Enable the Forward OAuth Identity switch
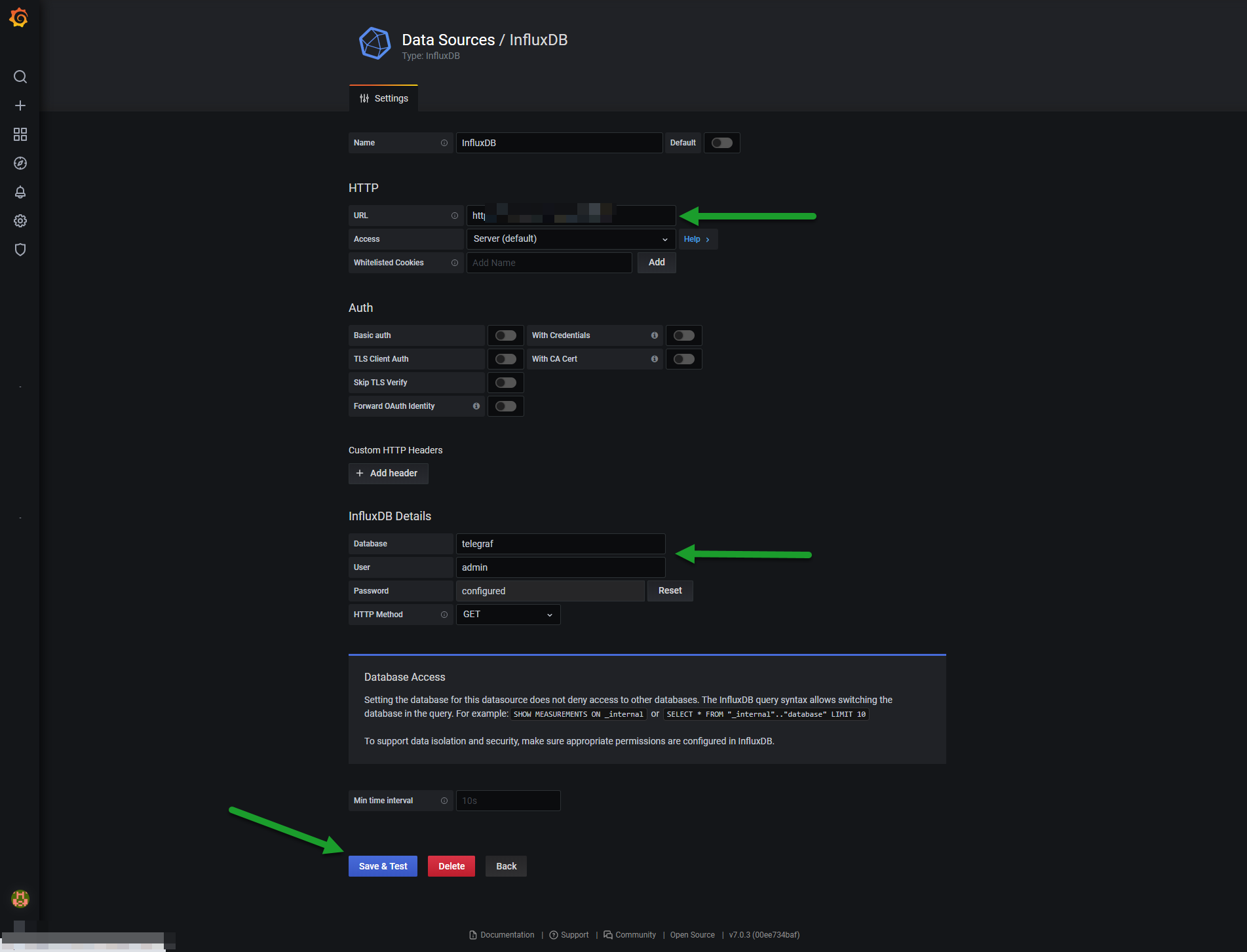The image size is (1247, 952). click(x=506, y=406)
